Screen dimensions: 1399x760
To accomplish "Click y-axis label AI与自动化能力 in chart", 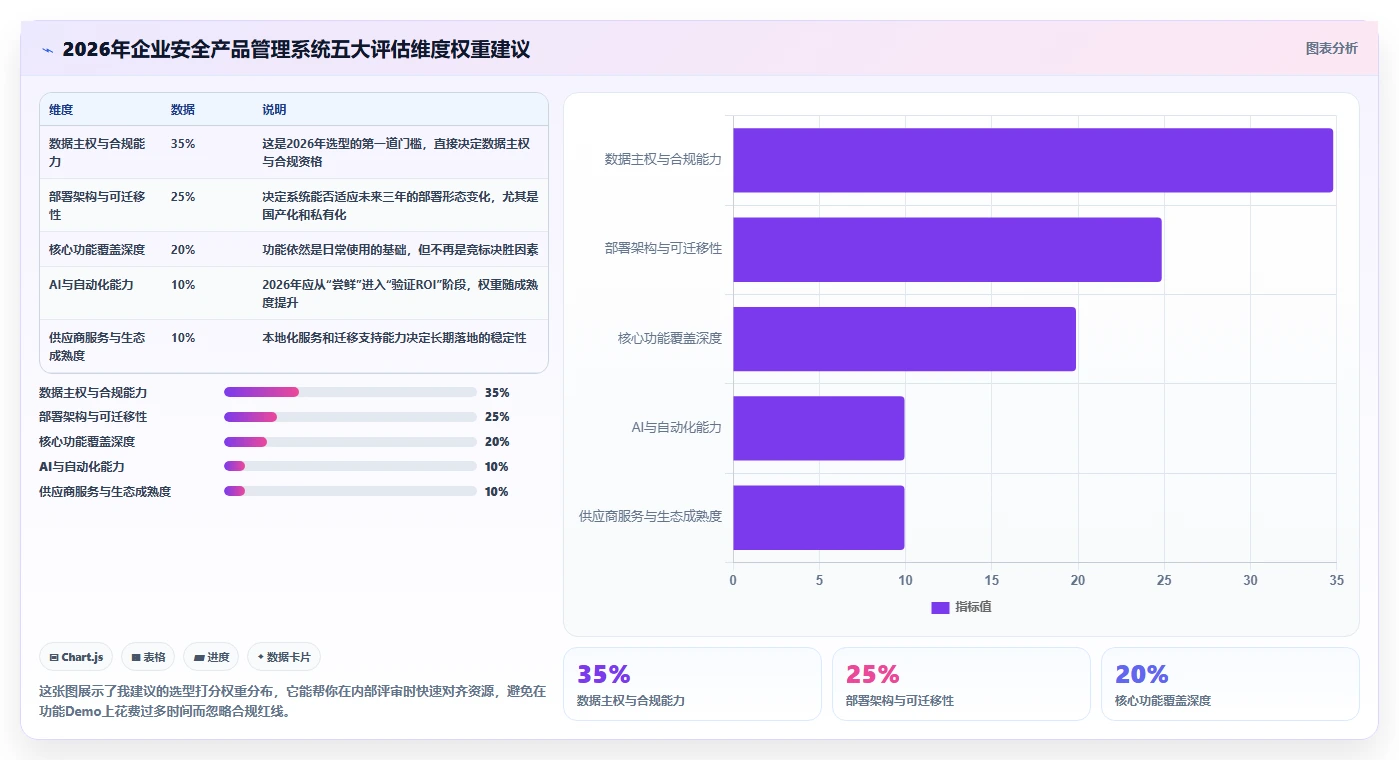I will pyautogui.click(x=676, y=427).
